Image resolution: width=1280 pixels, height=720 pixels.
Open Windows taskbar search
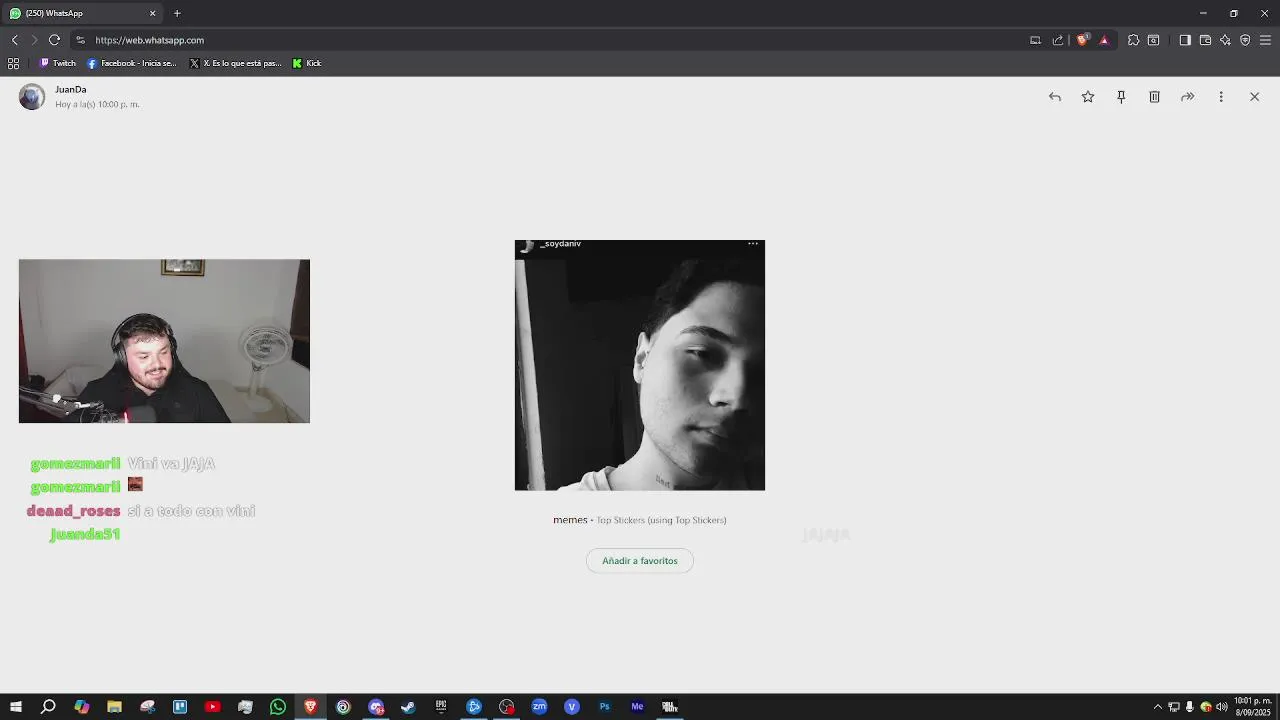(x=48, y=707)
